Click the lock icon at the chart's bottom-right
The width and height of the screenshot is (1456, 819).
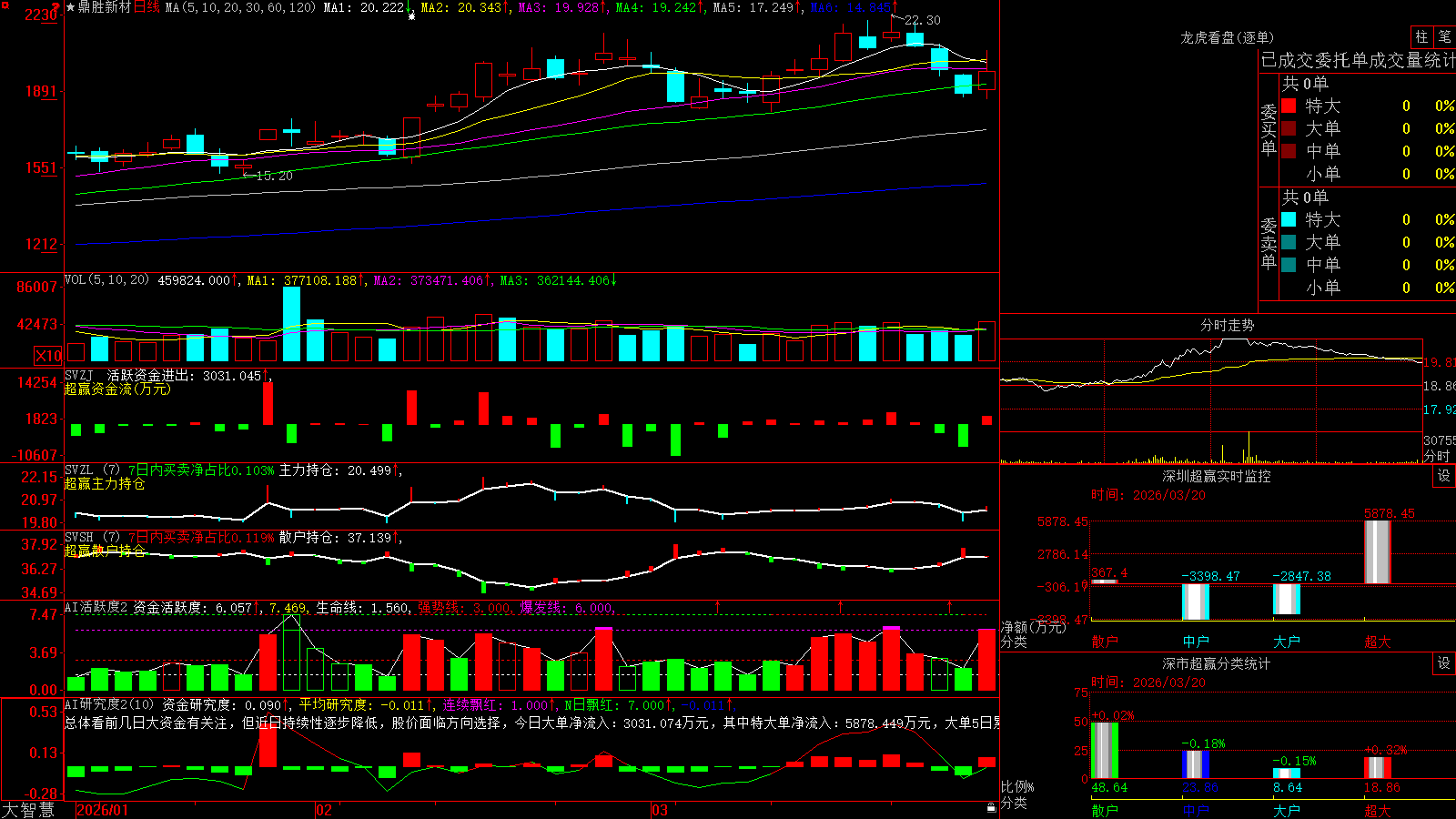pyautogui.click(x=992, y=807)
